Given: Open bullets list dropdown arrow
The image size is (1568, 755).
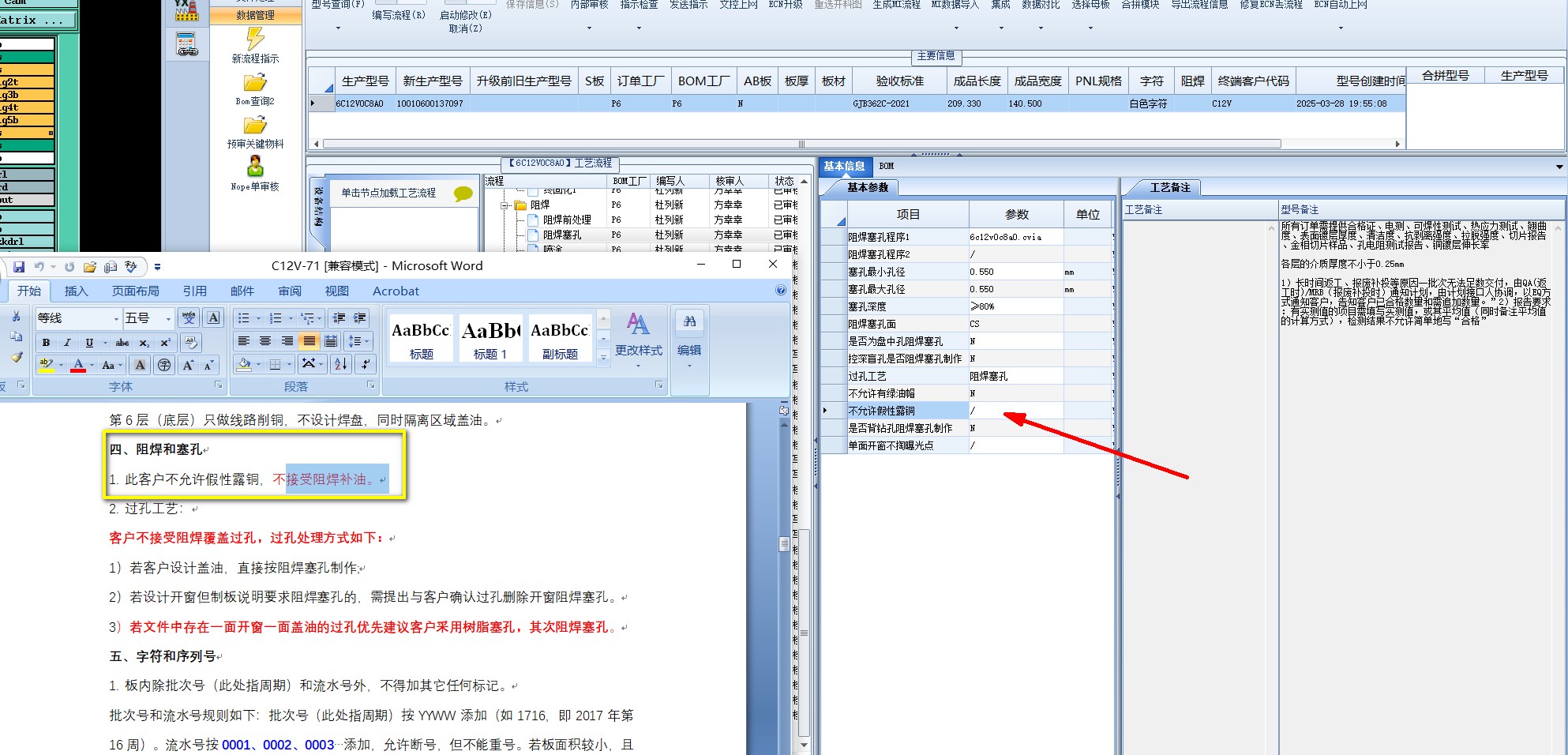Looking at the screenshot, I should point(258,318).
